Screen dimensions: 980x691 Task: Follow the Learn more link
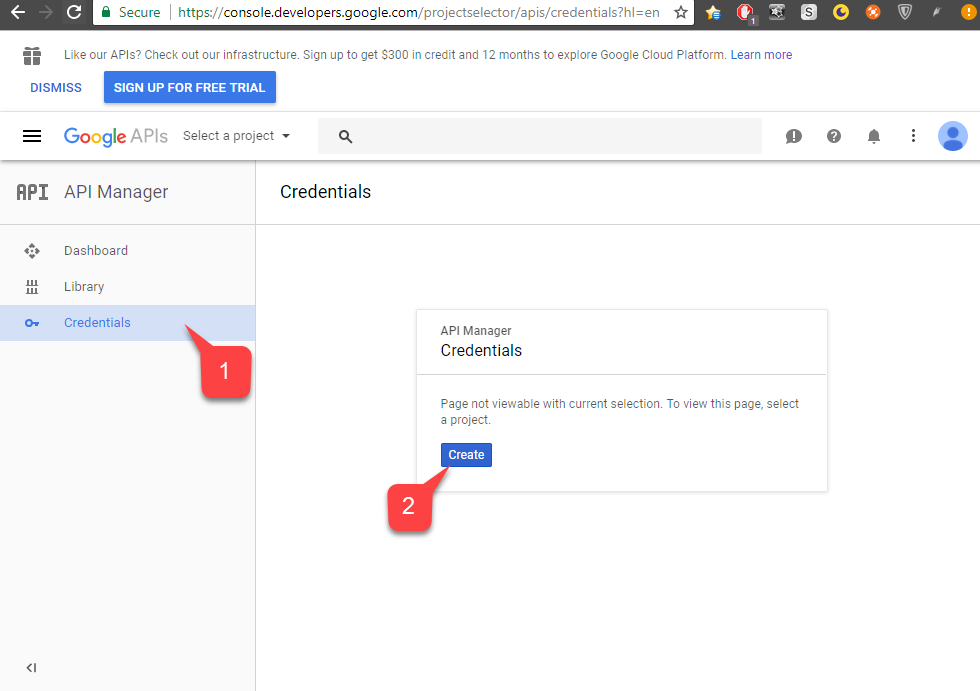(x=761, y=55)
